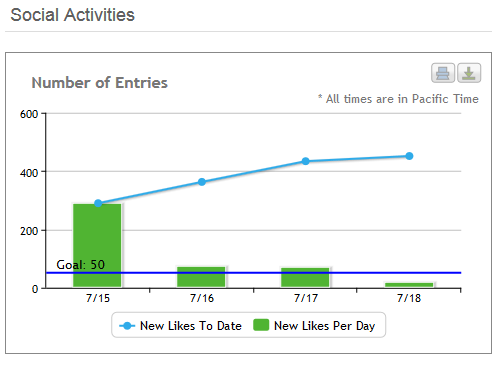500x366 pixels.
Task: Click the green 7/17 bar
Action: click(305, 277)
